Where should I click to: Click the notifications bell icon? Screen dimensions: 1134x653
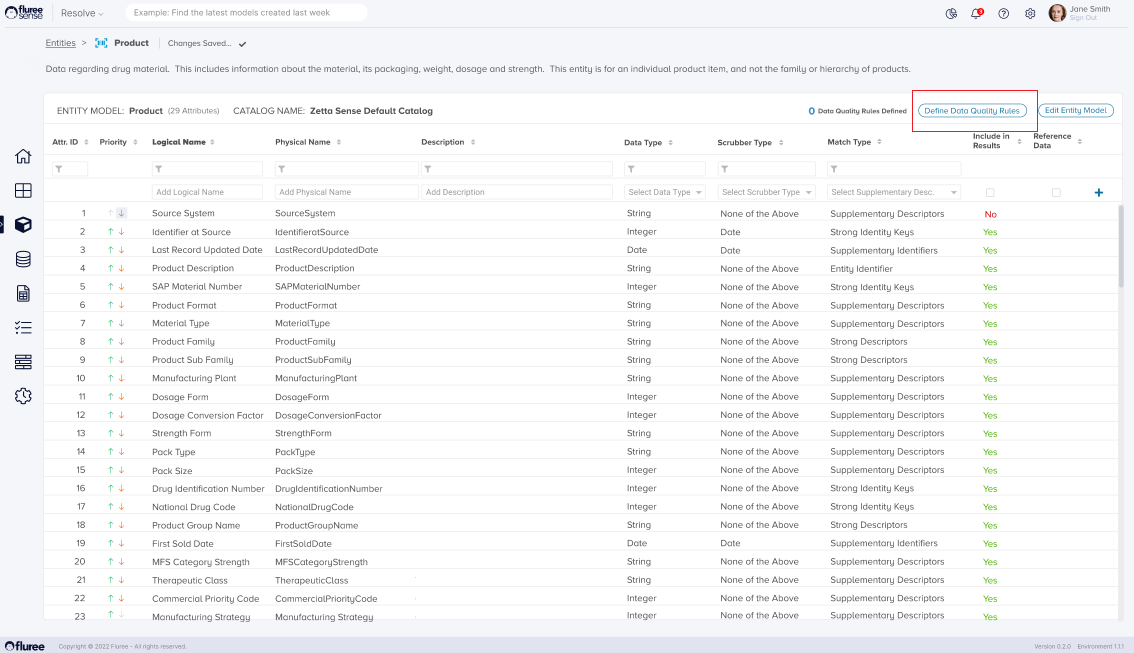coord(976,13)
